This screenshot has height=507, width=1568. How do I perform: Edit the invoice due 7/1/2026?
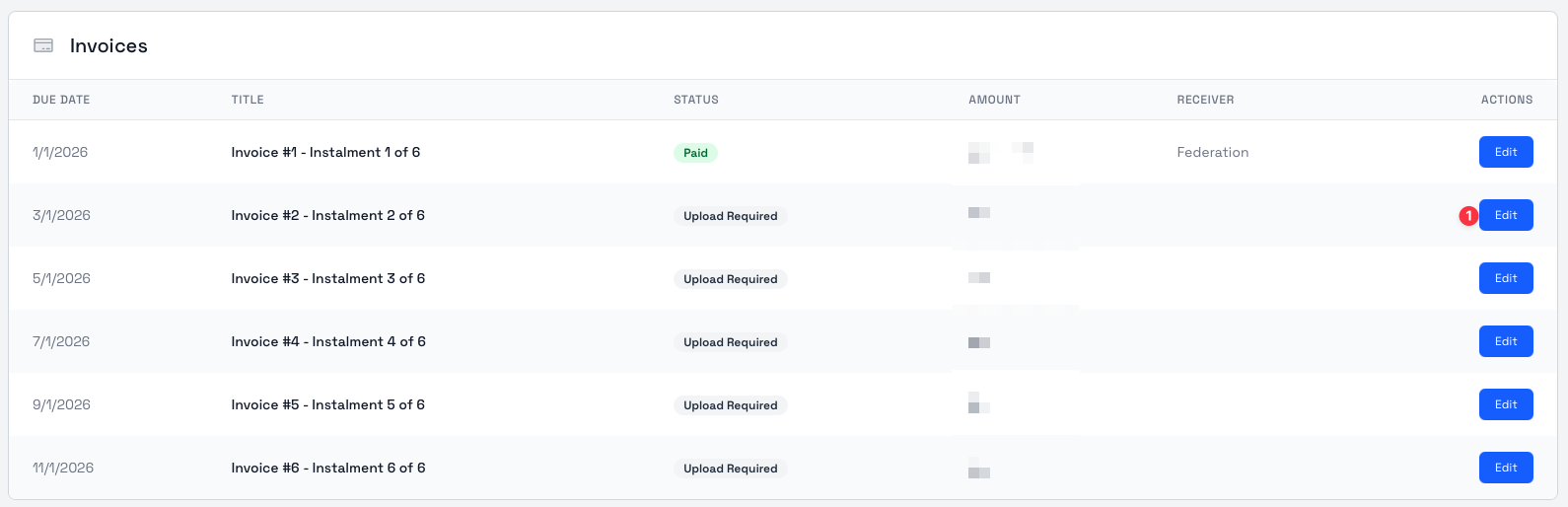tap(1505, 341)
